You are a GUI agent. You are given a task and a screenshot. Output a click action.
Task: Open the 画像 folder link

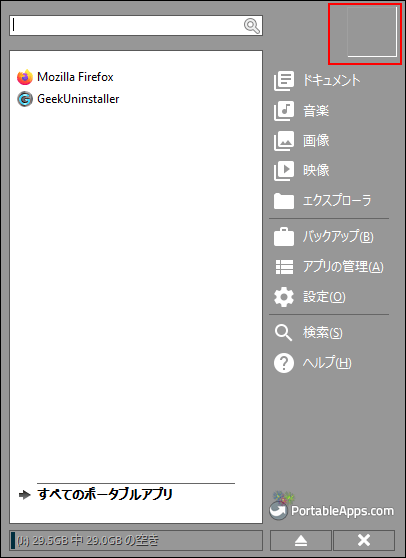coord(316,141)
